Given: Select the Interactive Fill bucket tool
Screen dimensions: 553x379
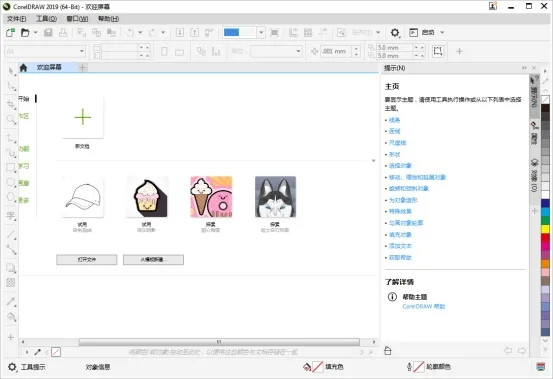Looking at the screenshot, I should (11, 317).
